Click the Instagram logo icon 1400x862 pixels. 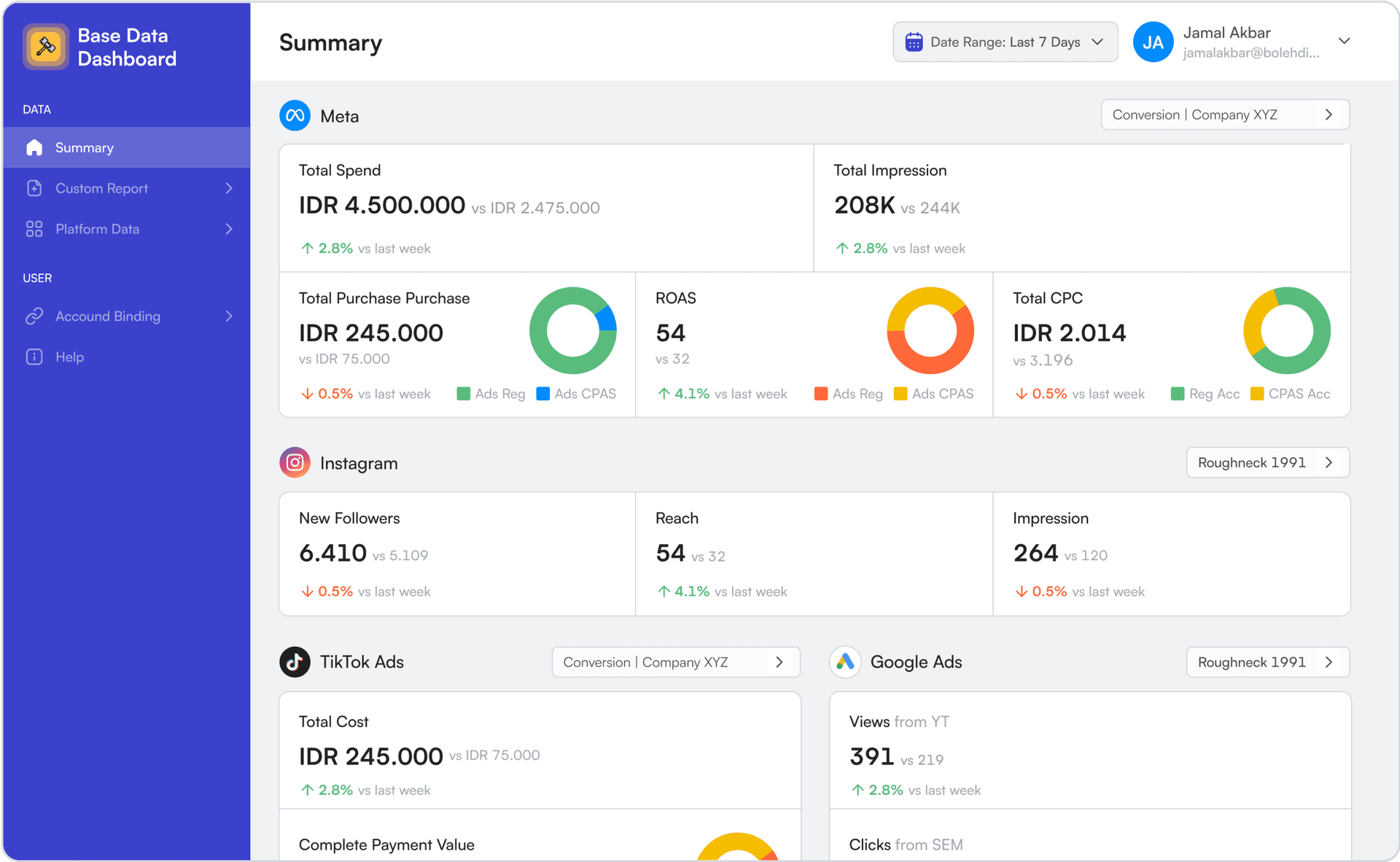[295, 462]
